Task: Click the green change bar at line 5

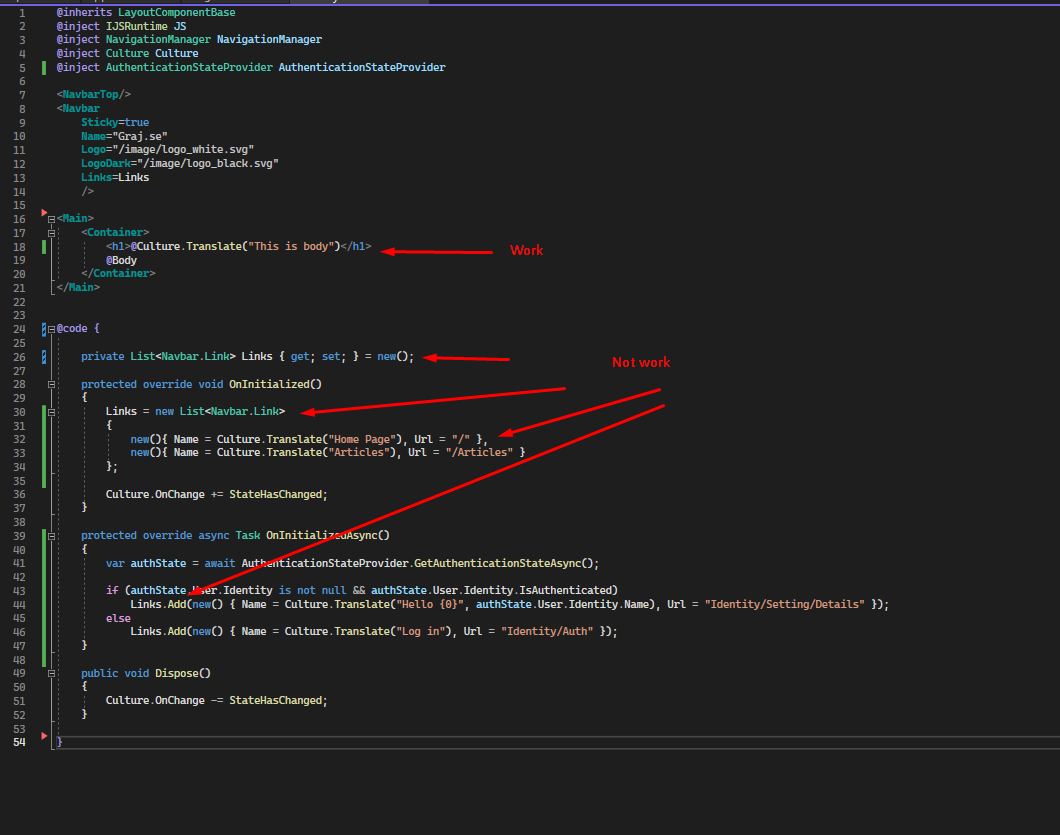Action: pos(44,68)
